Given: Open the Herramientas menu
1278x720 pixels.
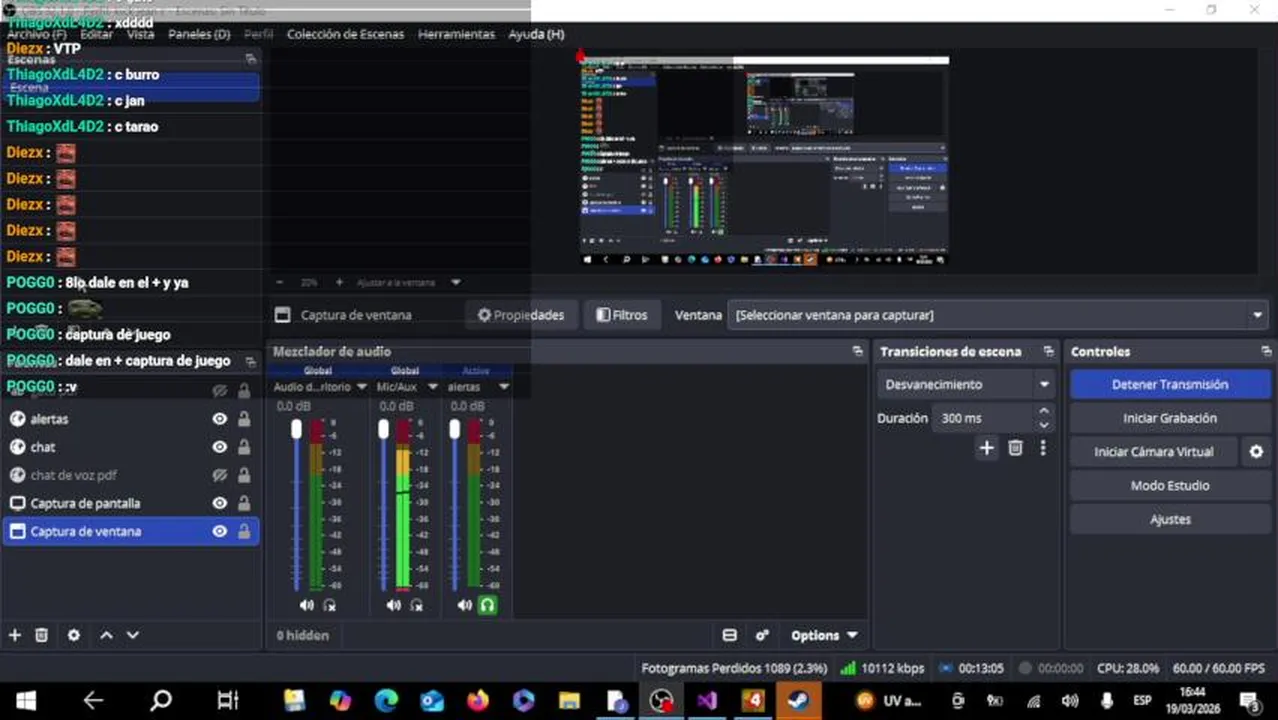Looking at the screenshot, I should point(456,34).
